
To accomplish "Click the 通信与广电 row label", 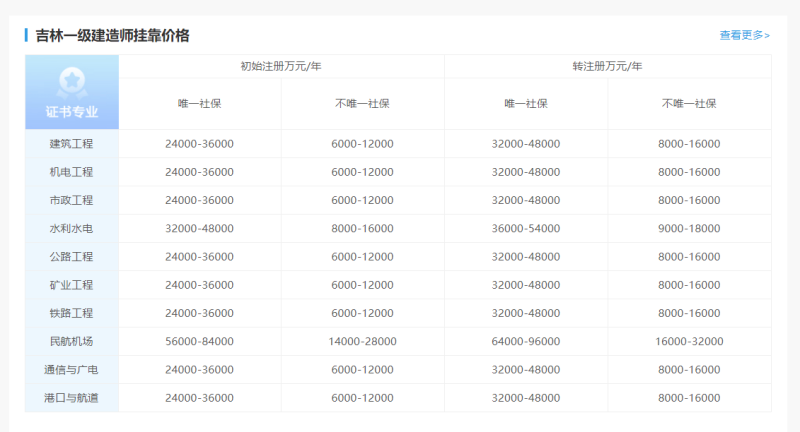I will coord(71,370).
